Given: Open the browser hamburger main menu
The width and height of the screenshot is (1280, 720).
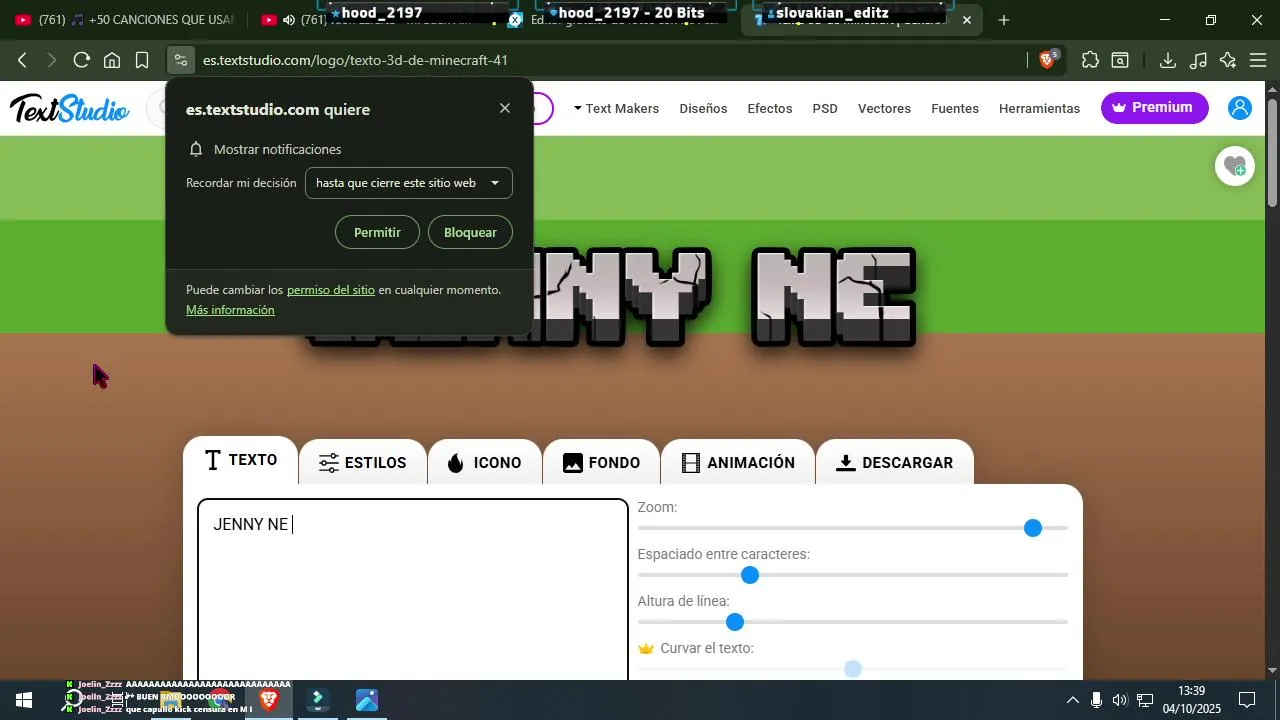Looking at the screenshot, I should pyautogui.click(x=1258, y=60).
